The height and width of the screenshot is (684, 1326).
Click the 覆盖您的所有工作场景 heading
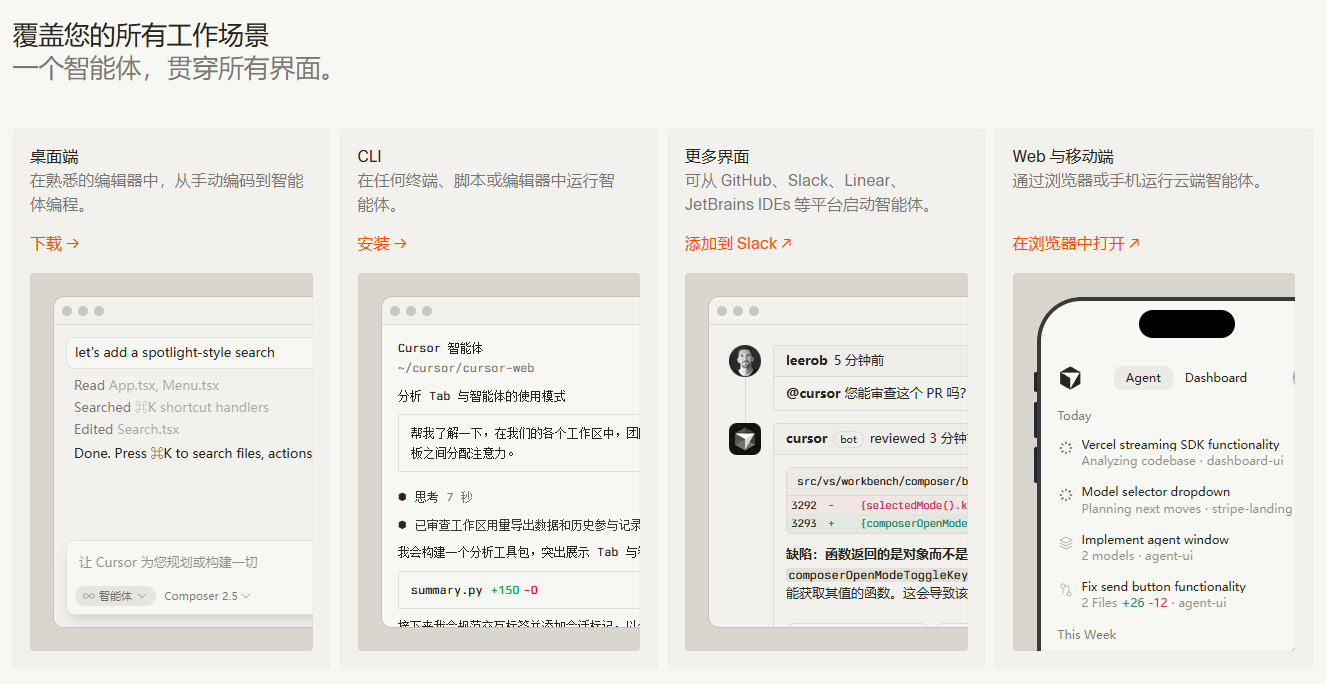(x=141, y=35)
